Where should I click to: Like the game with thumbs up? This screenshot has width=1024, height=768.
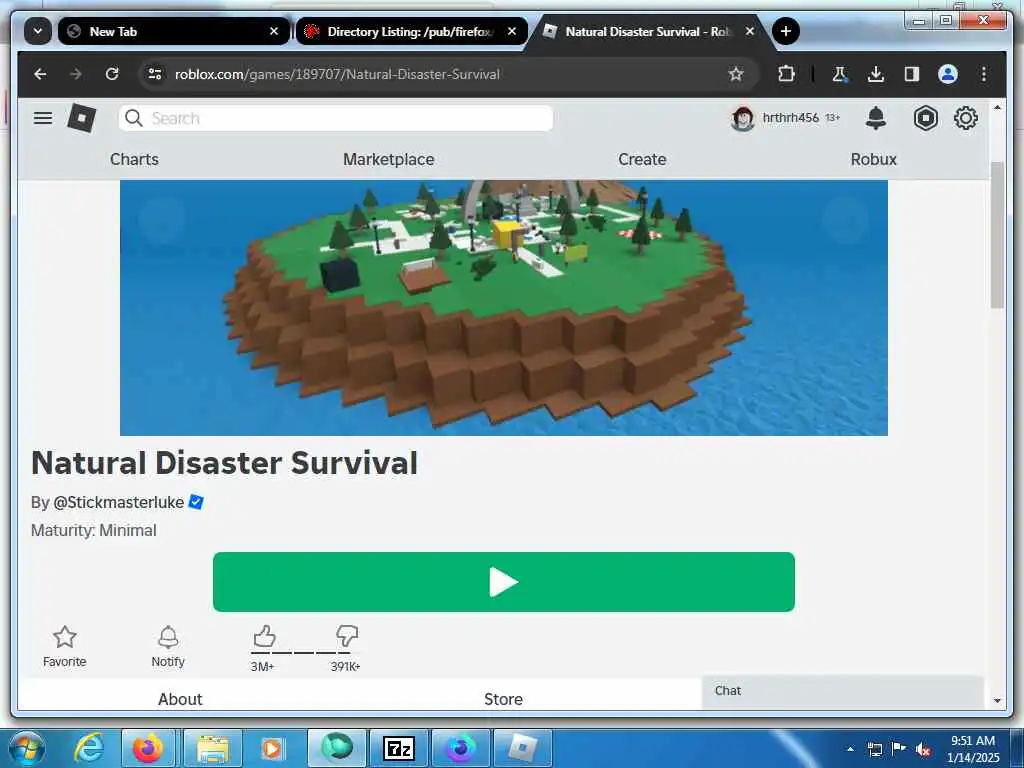(x=264, y=636)
